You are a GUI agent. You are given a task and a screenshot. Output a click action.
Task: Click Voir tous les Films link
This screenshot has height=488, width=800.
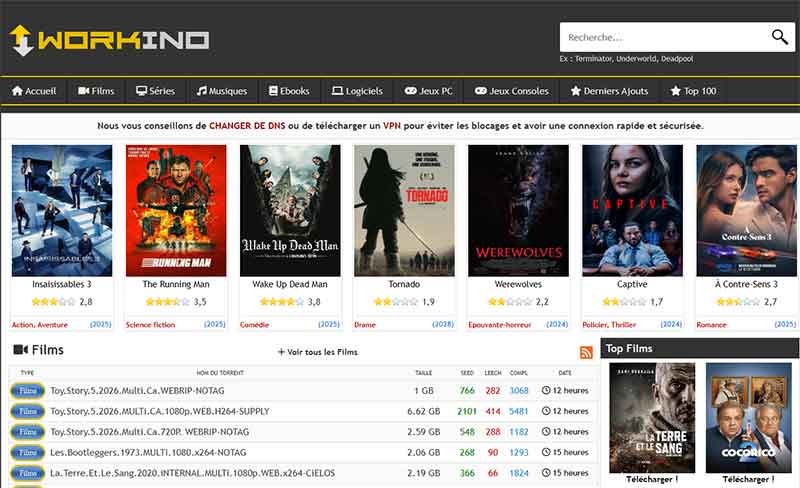(317, 352)
